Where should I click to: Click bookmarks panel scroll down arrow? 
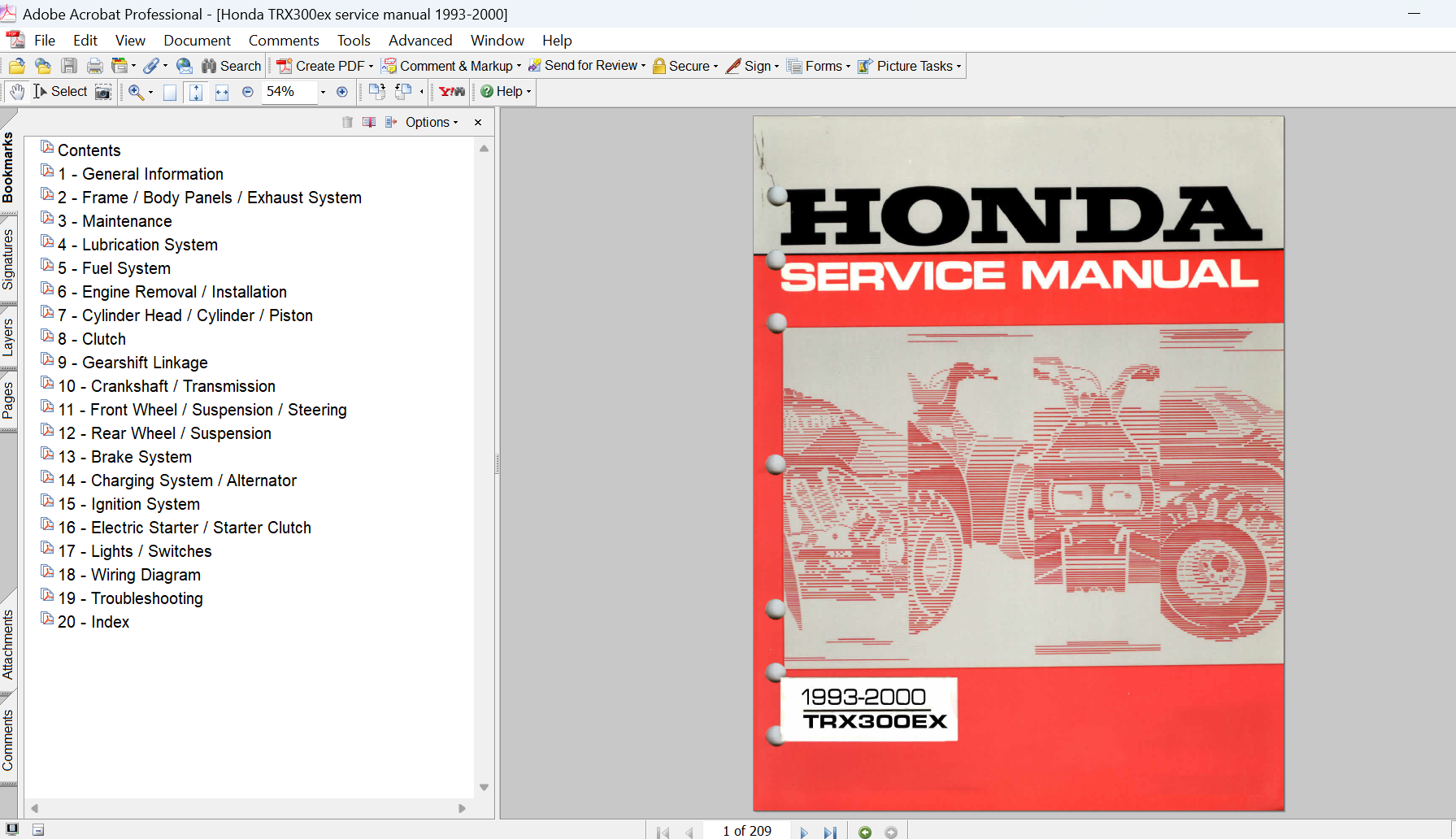[x=484, y=787]
